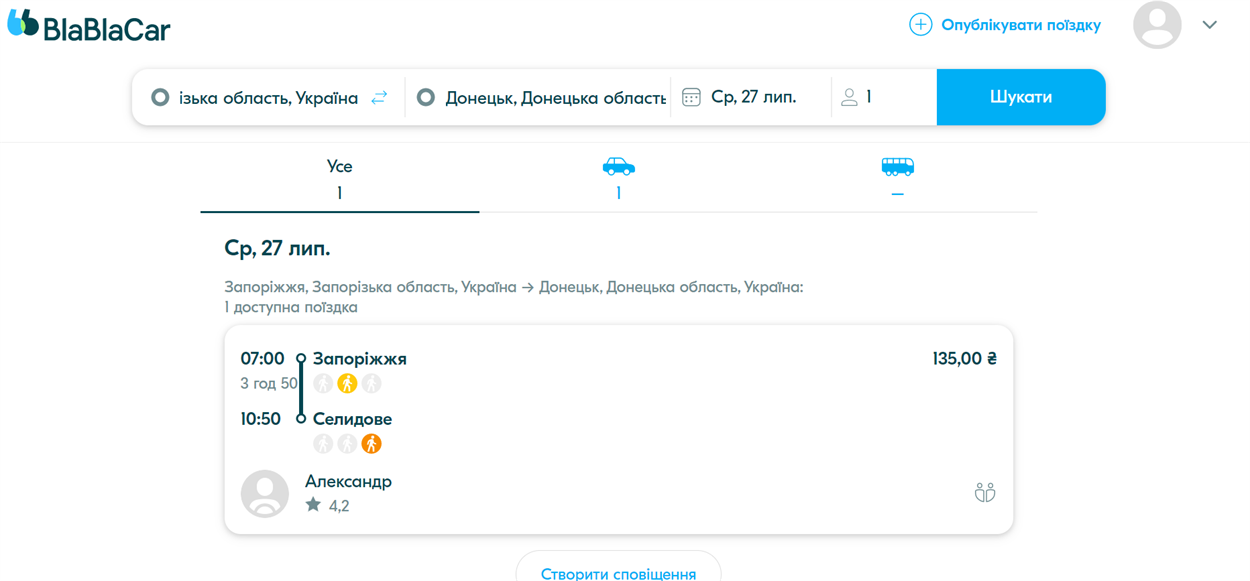Click trip duration 3 год 50
1250x581 pixels.
click(x=269, y=383)
